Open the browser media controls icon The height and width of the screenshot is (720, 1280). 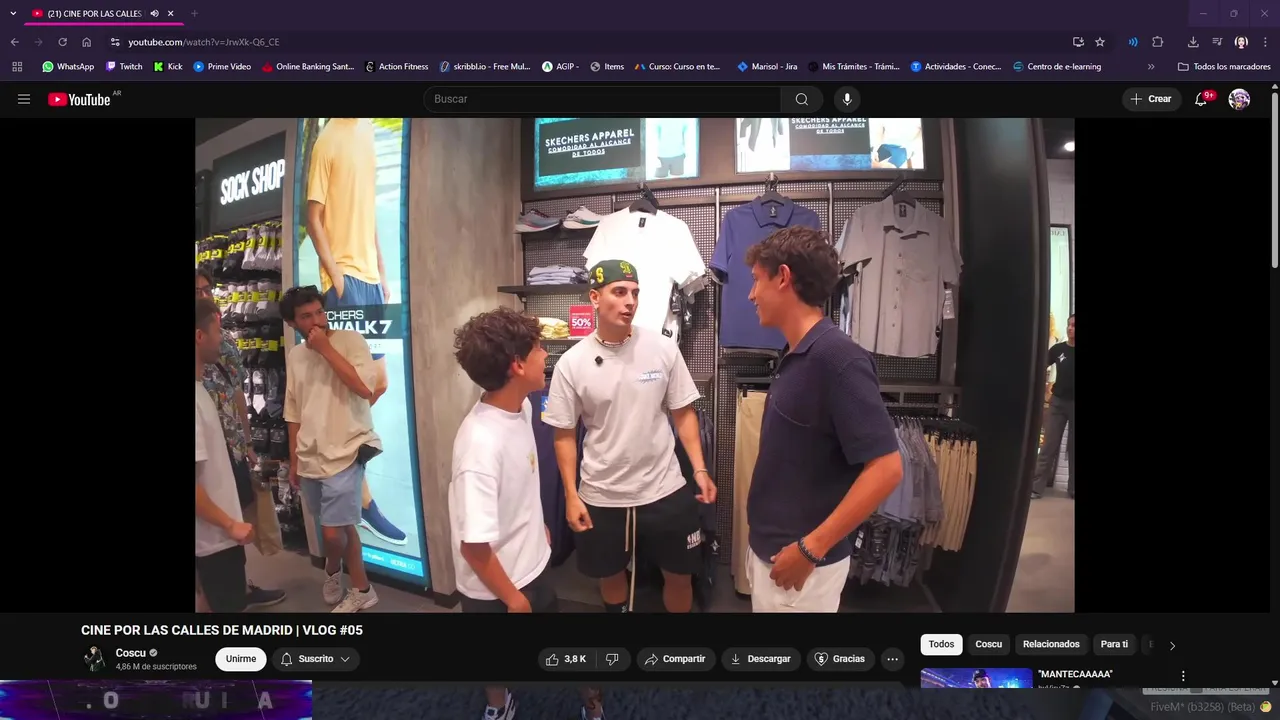click(1217, 42)
